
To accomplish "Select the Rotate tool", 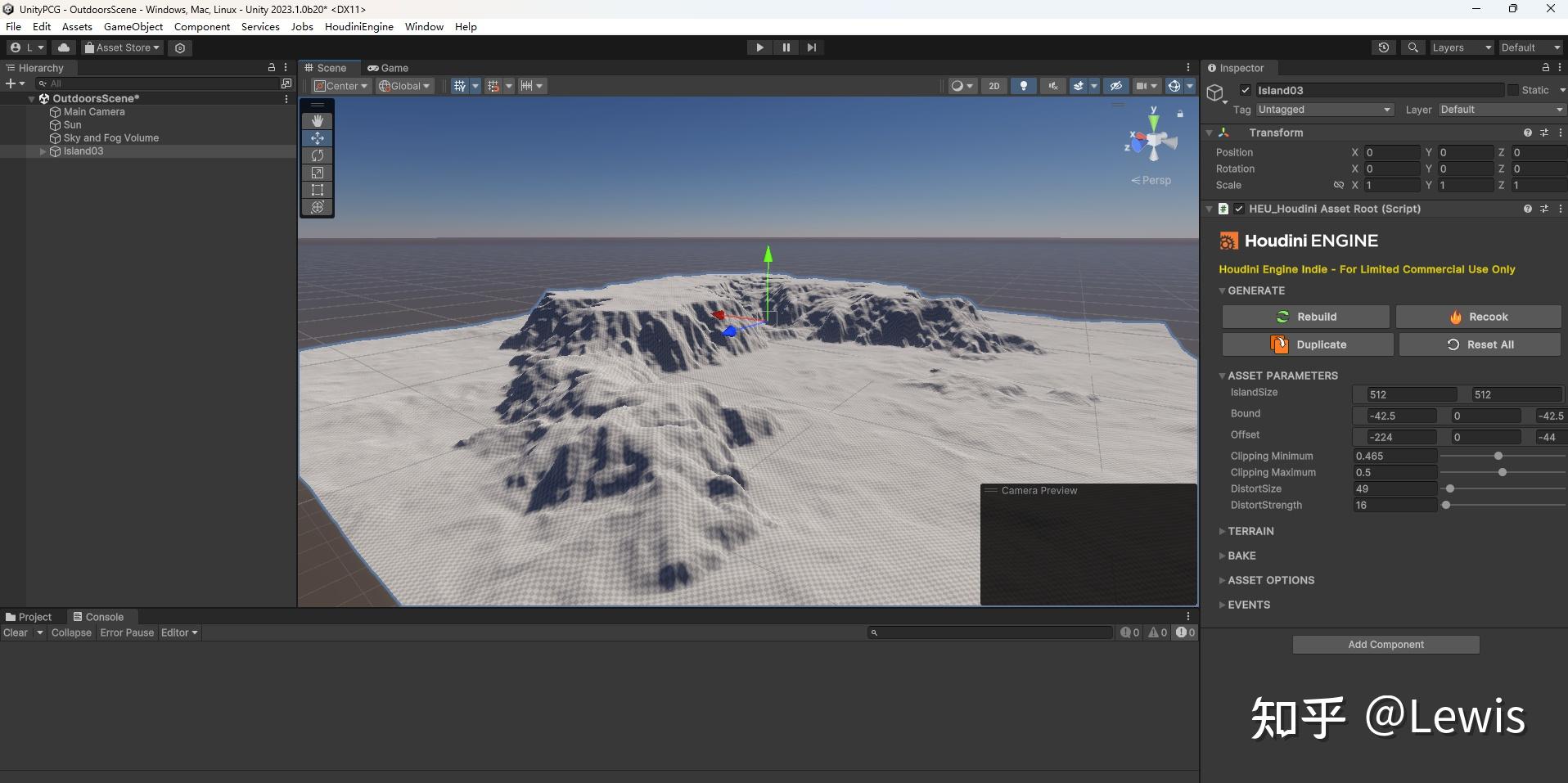I will (317, 155).
